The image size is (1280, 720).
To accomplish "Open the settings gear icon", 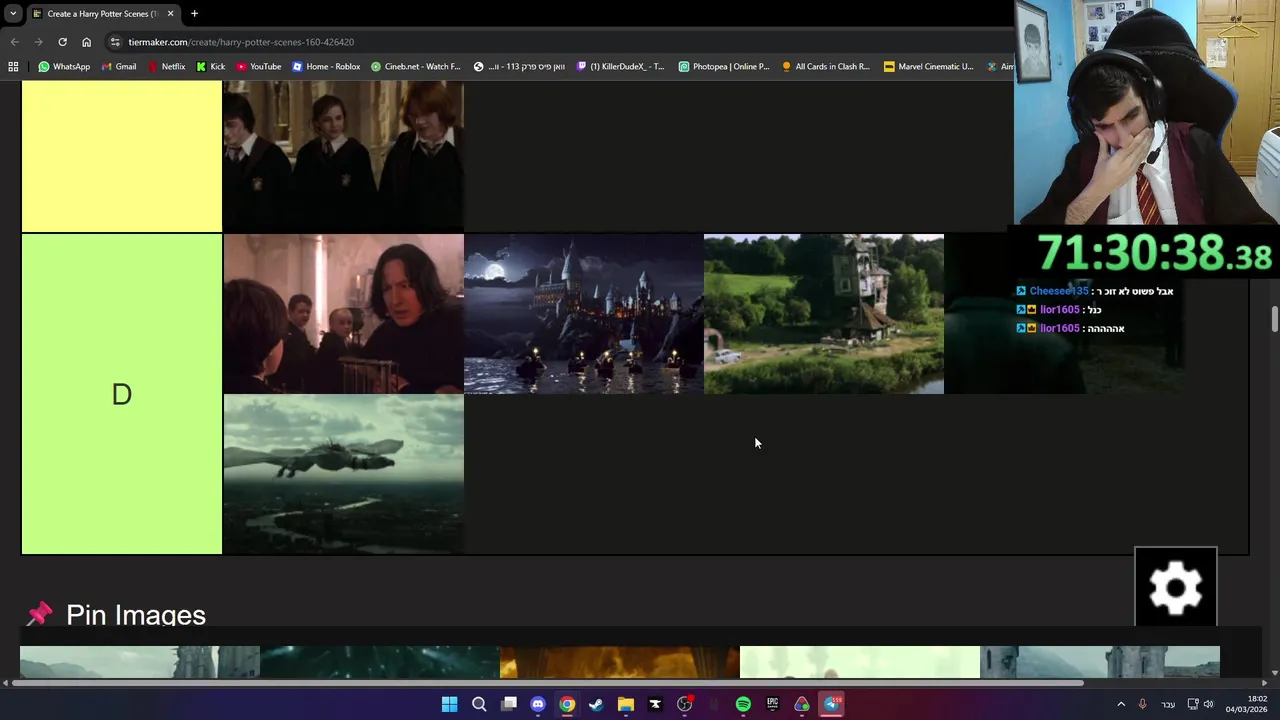I will 1175,587.
